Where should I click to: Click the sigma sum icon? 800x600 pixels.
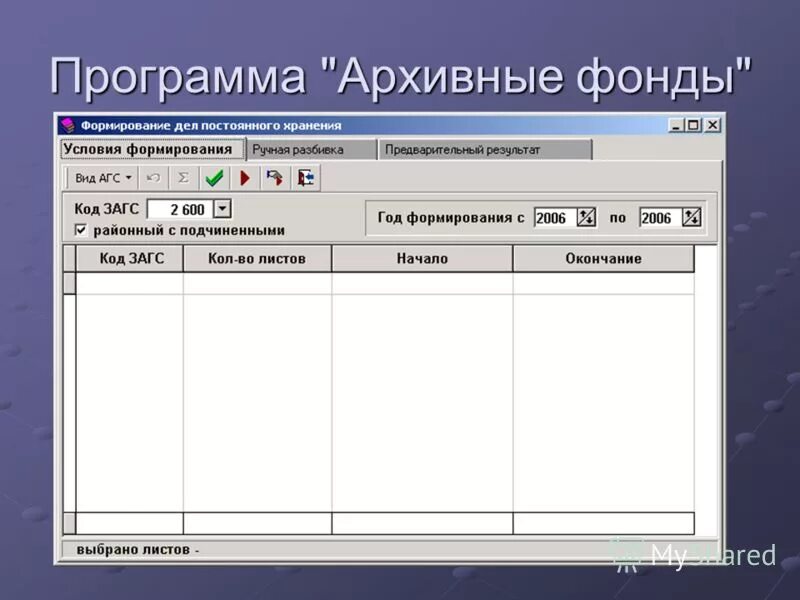(x=183, y=178)
